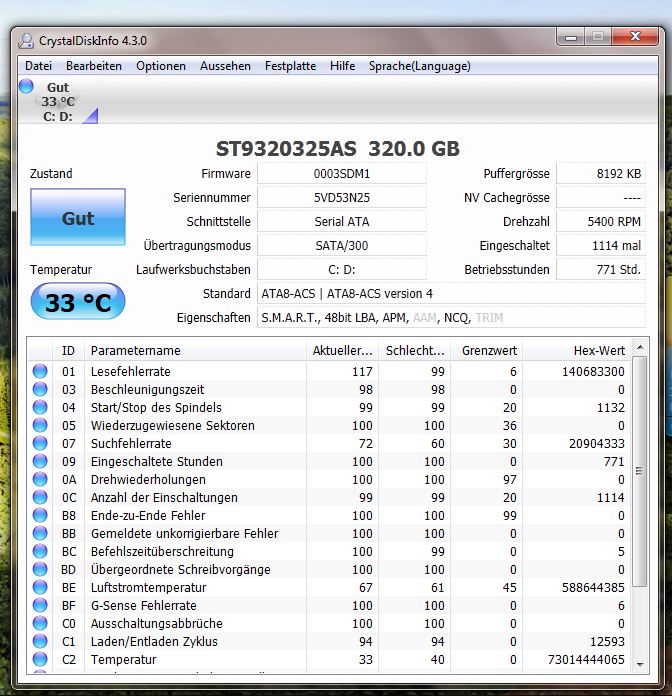Click the greyed AAM feature label
The image size is (672, 696).
point(425,318)
